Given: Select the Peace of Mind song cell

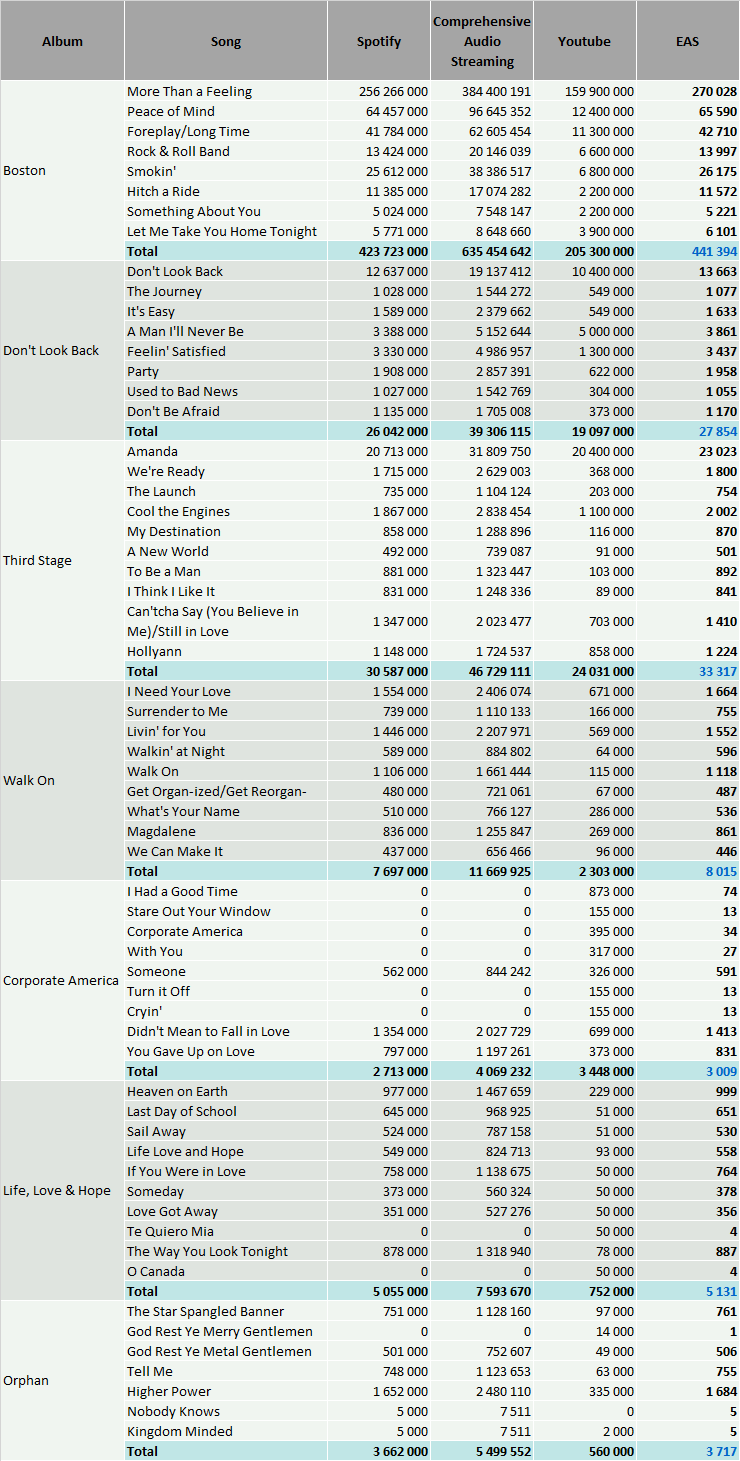Looking at the screenshot, I should point(226,111).
